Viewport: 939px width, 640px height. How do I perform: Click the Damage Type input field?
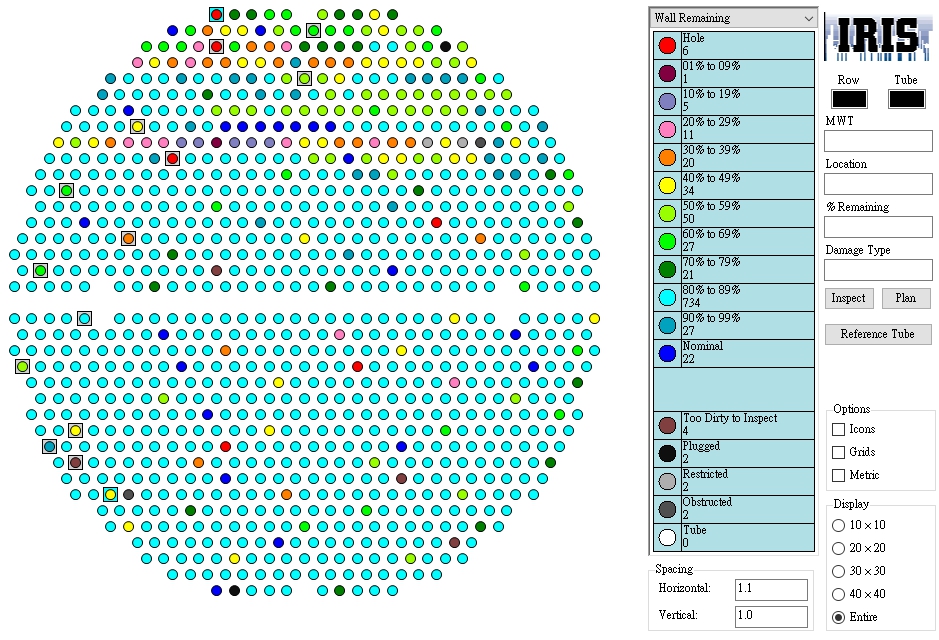point(878,270)
